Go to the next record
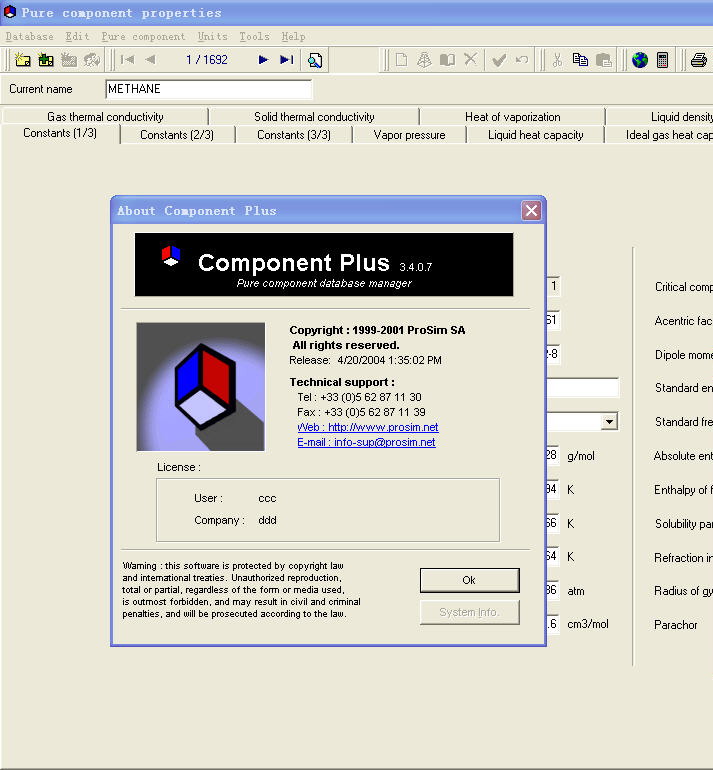 point(263,60)
